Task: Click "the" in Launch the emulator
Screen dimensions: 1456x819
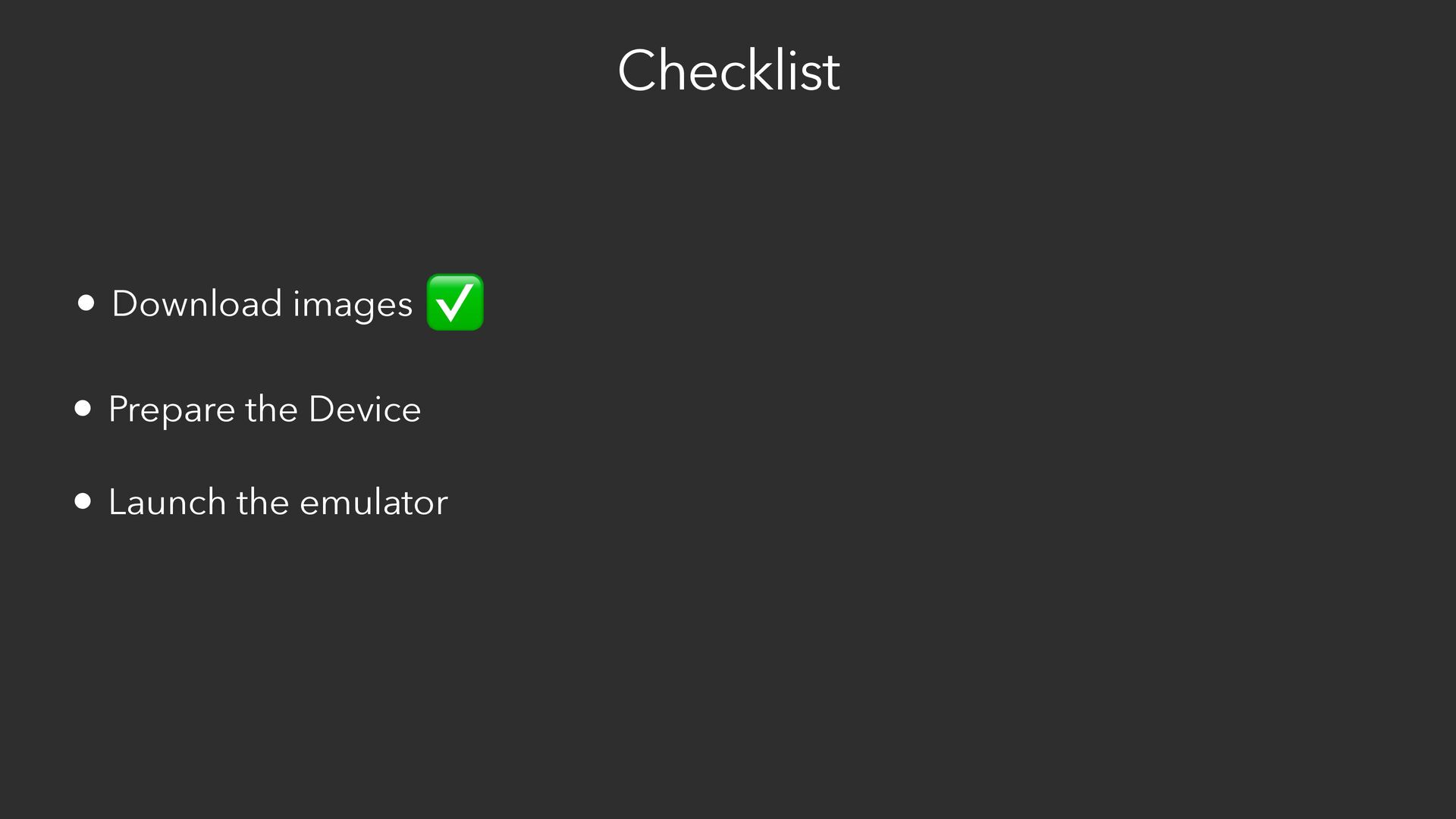Action: [262, 502]
